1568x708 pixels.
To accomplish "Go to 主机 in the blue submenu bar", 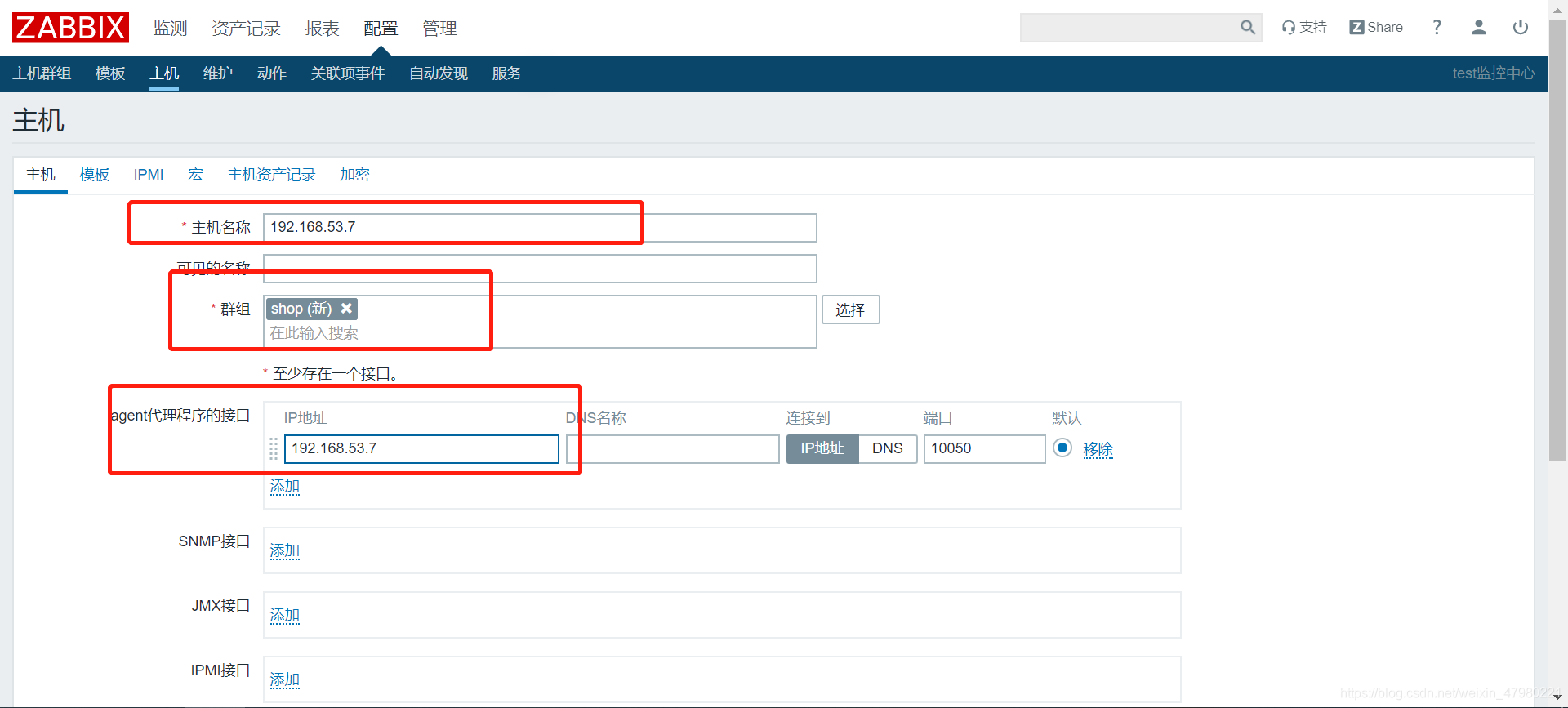I will 164,73.
